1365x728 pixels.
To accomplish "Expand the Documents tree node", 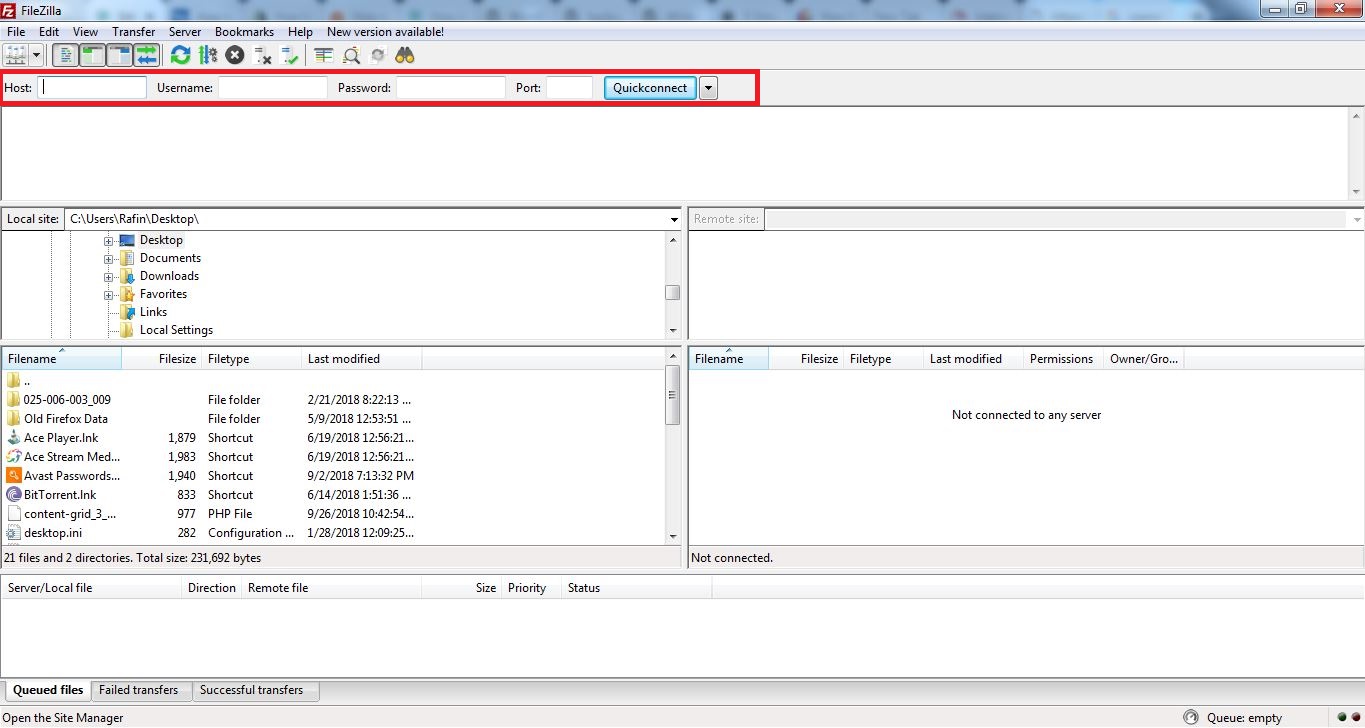I will (109, 258).
